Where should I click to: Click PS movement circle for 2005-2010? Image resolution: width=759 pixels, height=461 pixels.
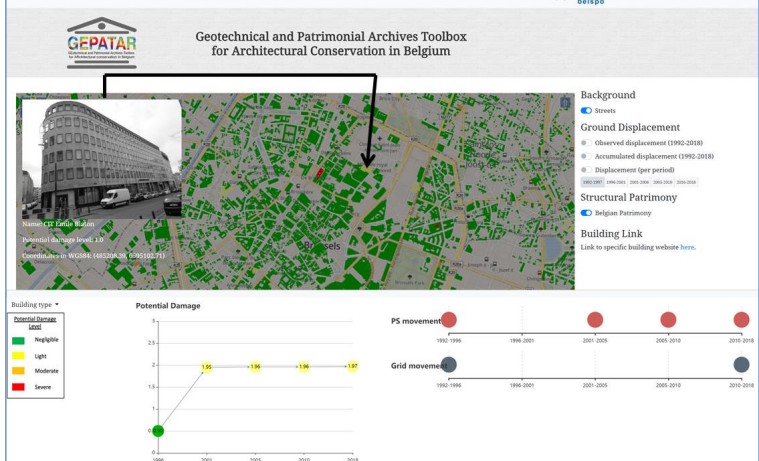click(x=668, y=320)
